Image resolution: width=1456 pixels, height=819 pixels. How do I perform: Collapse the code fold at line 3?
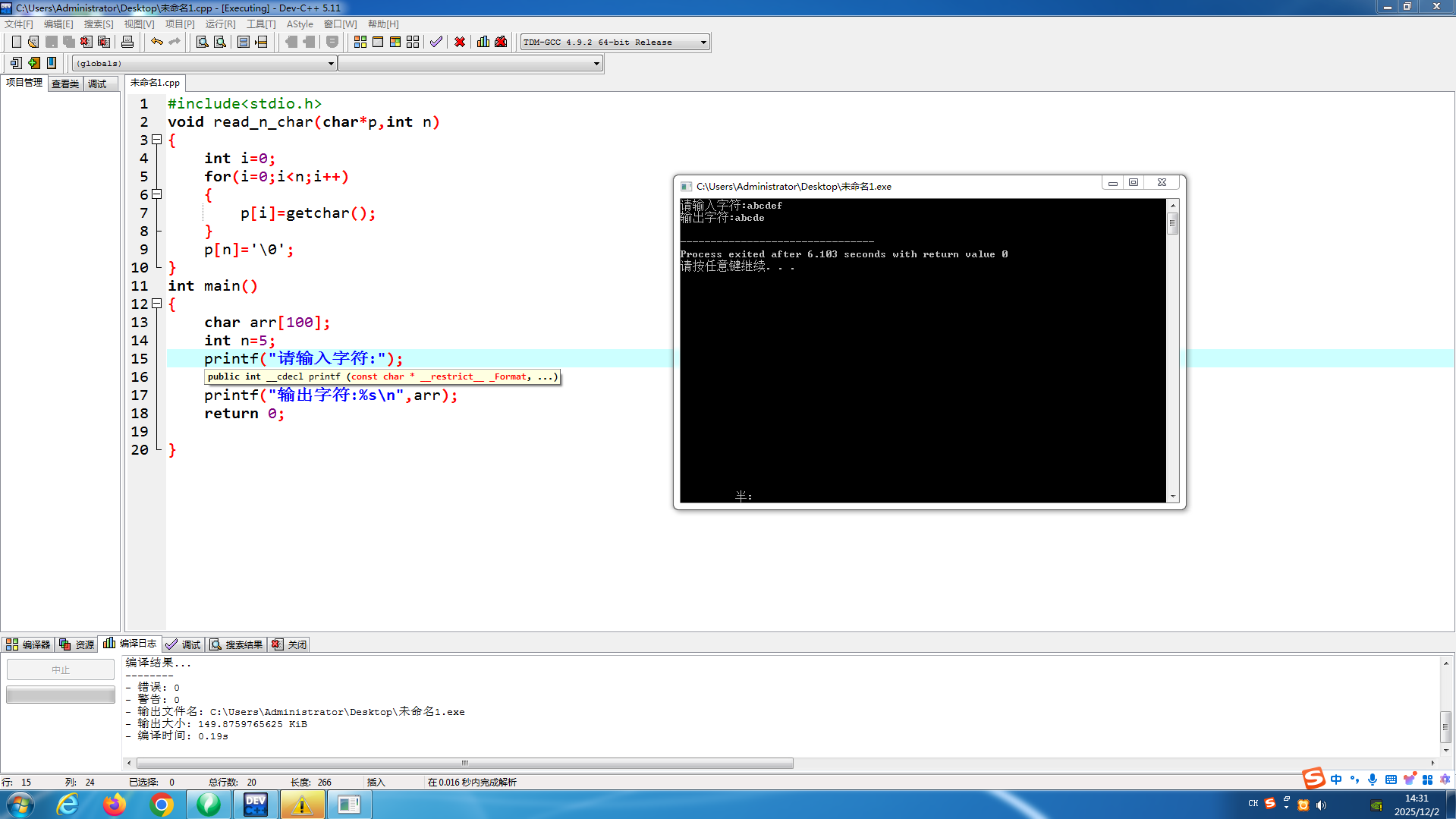coord(157,140)
